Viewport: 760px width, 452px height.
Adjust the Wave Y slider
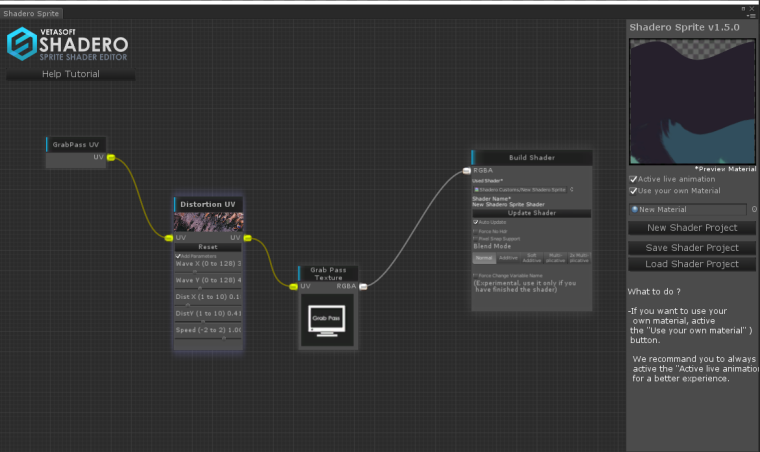208,288
